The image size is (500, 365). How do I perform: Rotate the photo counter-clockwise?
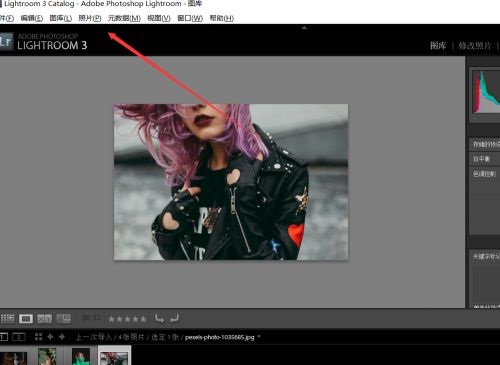(x=159, y=319)
